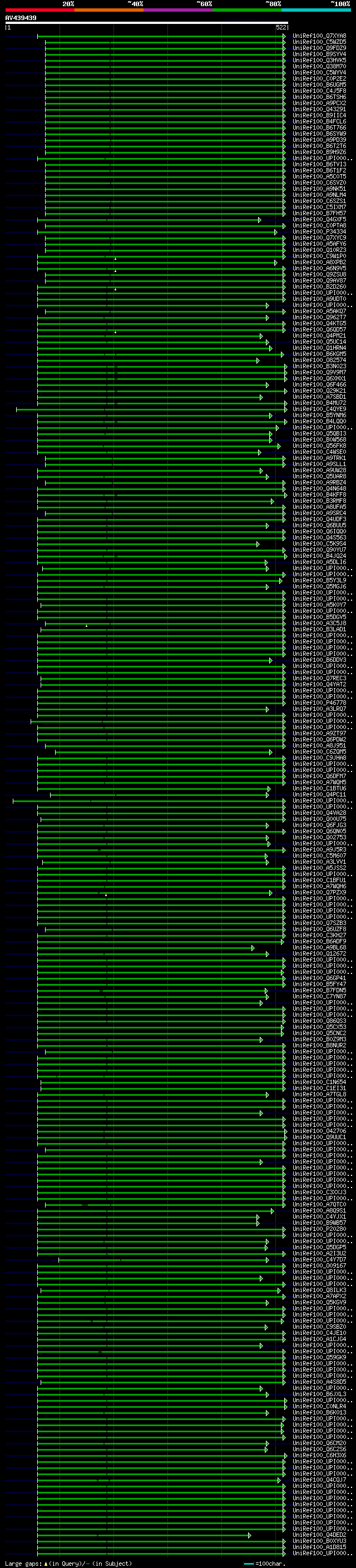Select hit UniRef100_A7SBD1
356x1568 pixels.
click(x=319, y=397)
